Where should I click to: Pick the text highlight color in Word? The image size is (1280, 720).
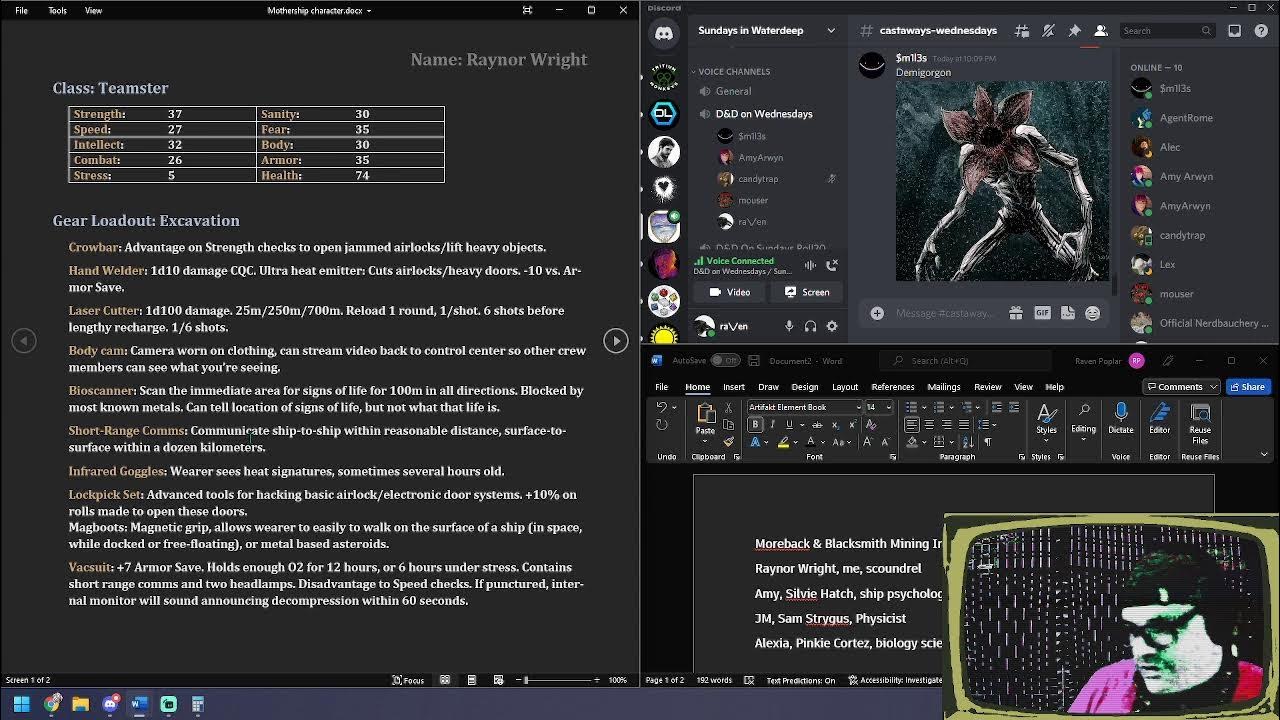[784, 442]
